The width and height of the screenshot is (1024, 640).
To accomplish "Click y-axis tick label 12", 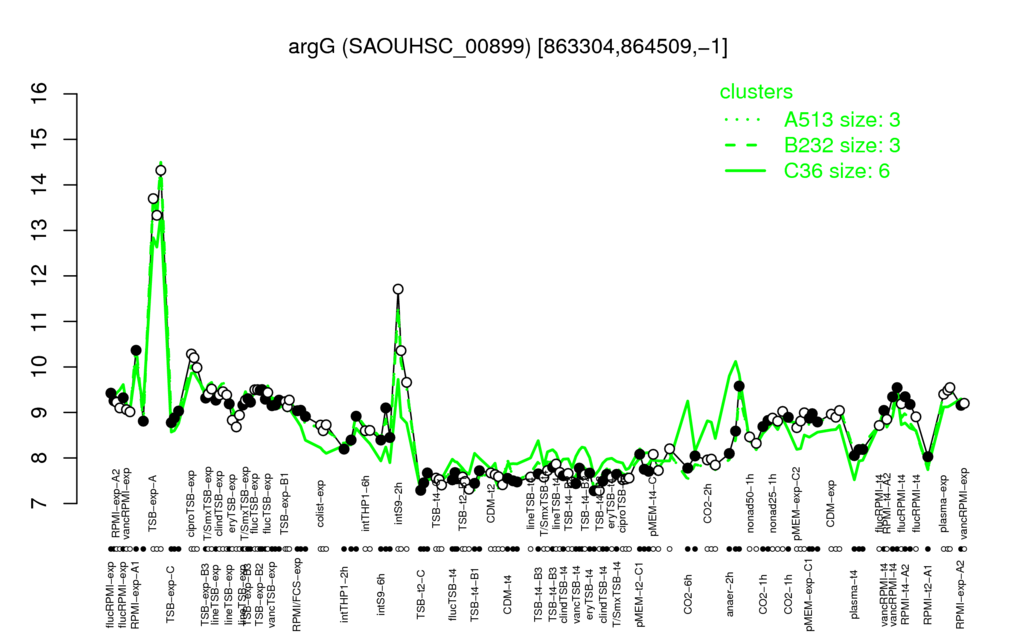I will click(40, 276).
